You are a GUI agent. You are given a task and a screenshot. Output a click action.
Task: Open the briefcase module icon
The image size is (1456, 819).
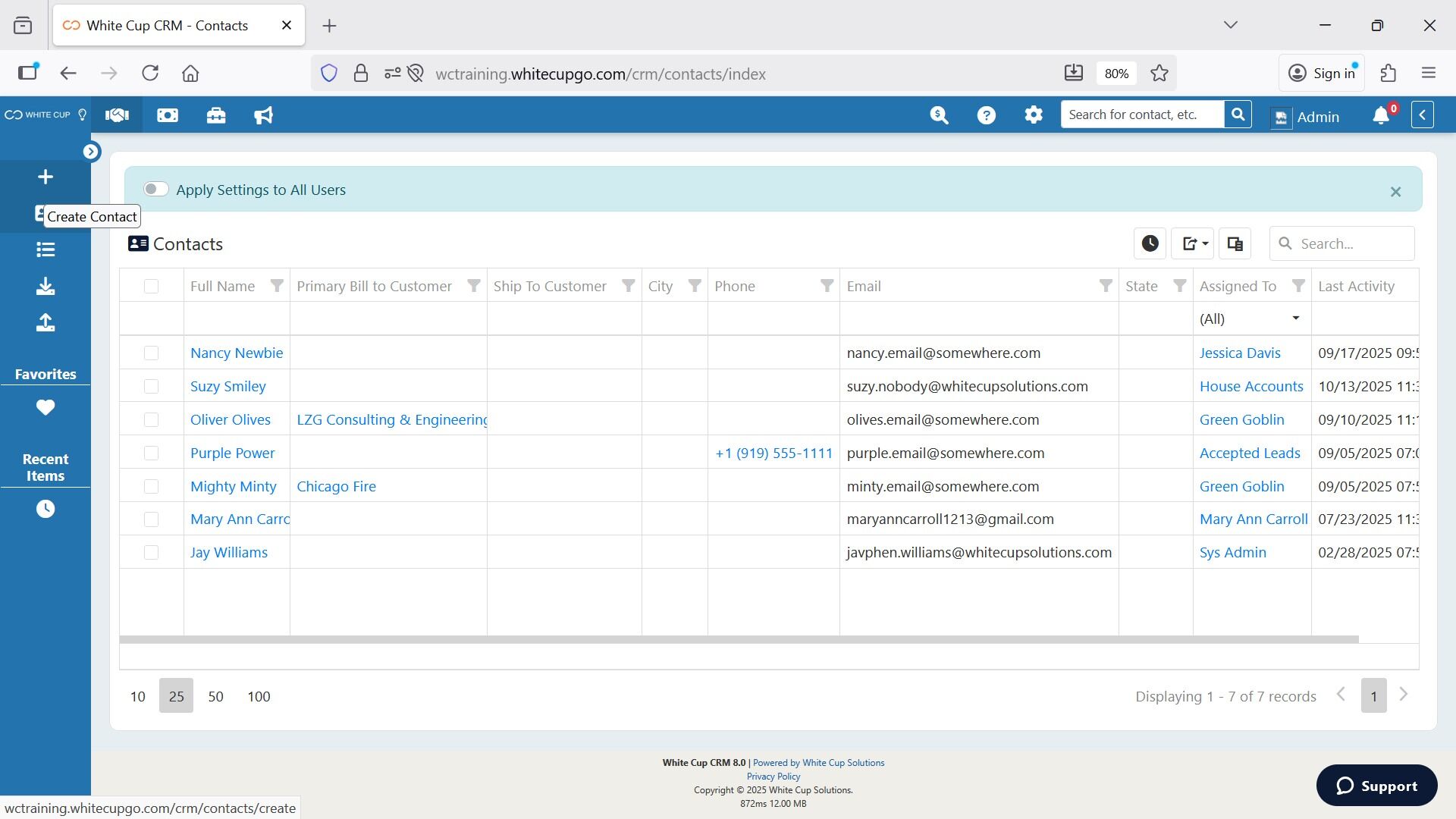(x=216, y=115)
